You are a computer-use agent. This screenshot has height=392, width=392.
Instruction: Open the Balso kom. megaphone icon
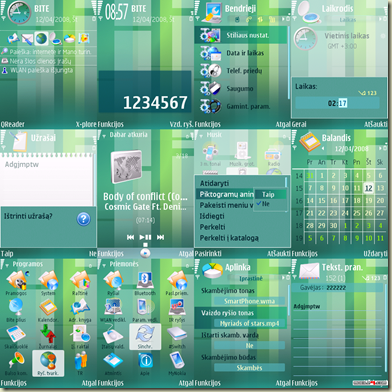coord(16,361)
